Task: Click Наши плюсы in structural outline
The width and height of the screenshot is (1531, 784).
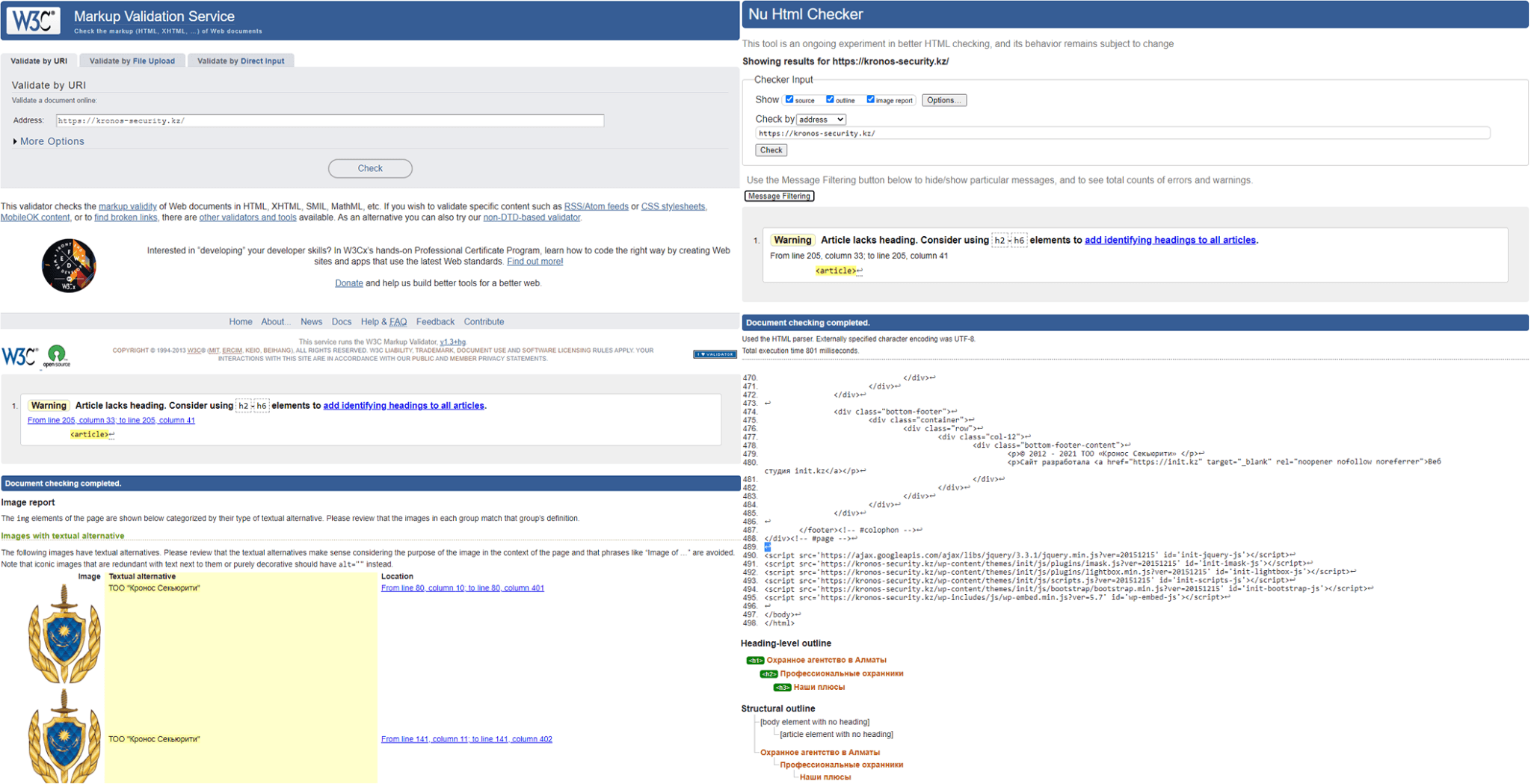Action: pyautogui.click(x=825, y=778)
